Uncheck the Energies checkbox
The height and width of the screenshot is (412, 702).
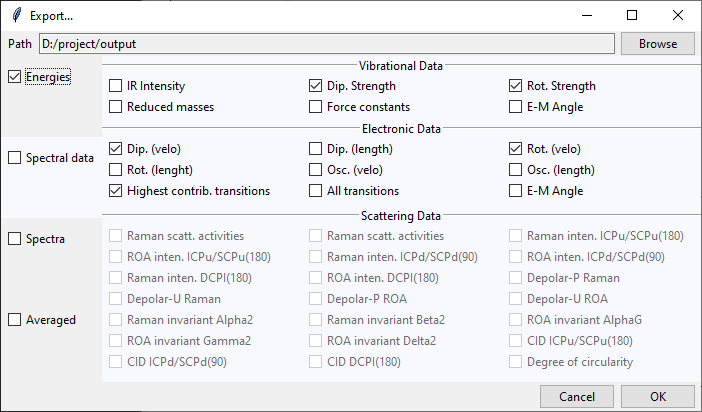pos(14,77)
